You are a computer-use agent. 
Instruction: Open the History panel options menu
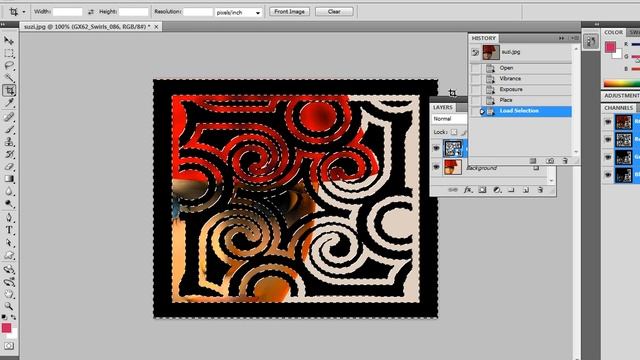[574, 38]
